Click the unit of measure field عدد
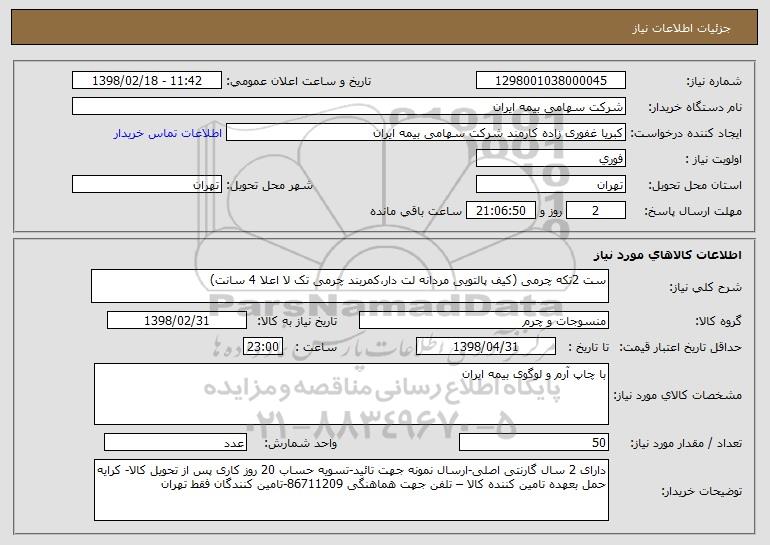The image size is (770, 545). point(175,442)
